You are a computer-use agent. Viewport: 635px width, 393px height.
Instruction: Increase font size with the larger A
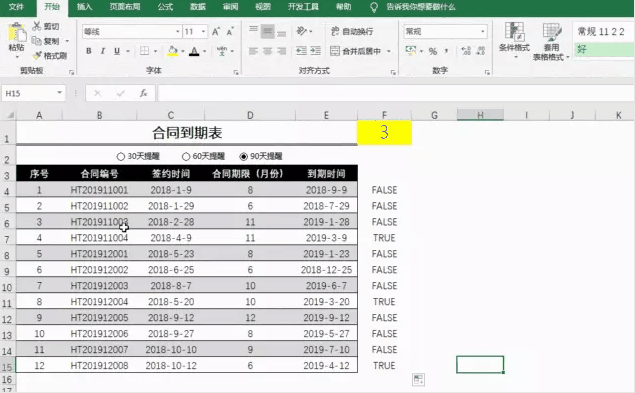tap(216, 32)
